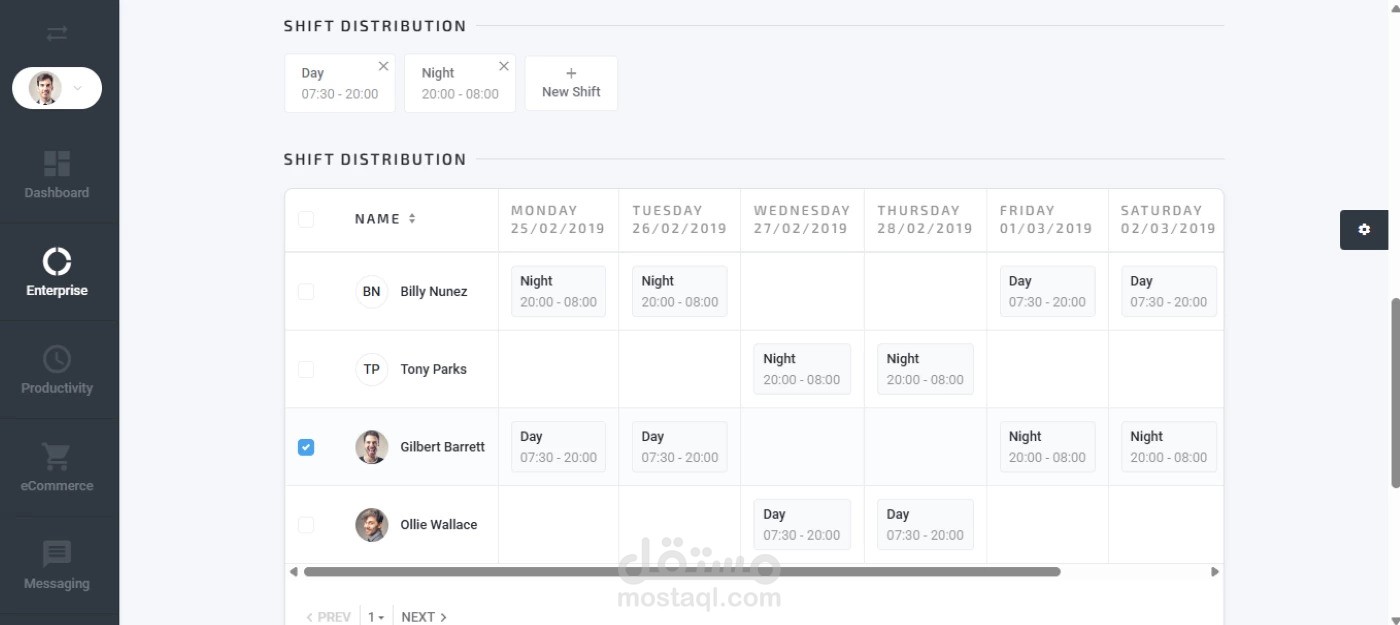Open the page number dropdown
Image resolution: width=1400 pixels, height=625 pixels.
click(376, 617)
